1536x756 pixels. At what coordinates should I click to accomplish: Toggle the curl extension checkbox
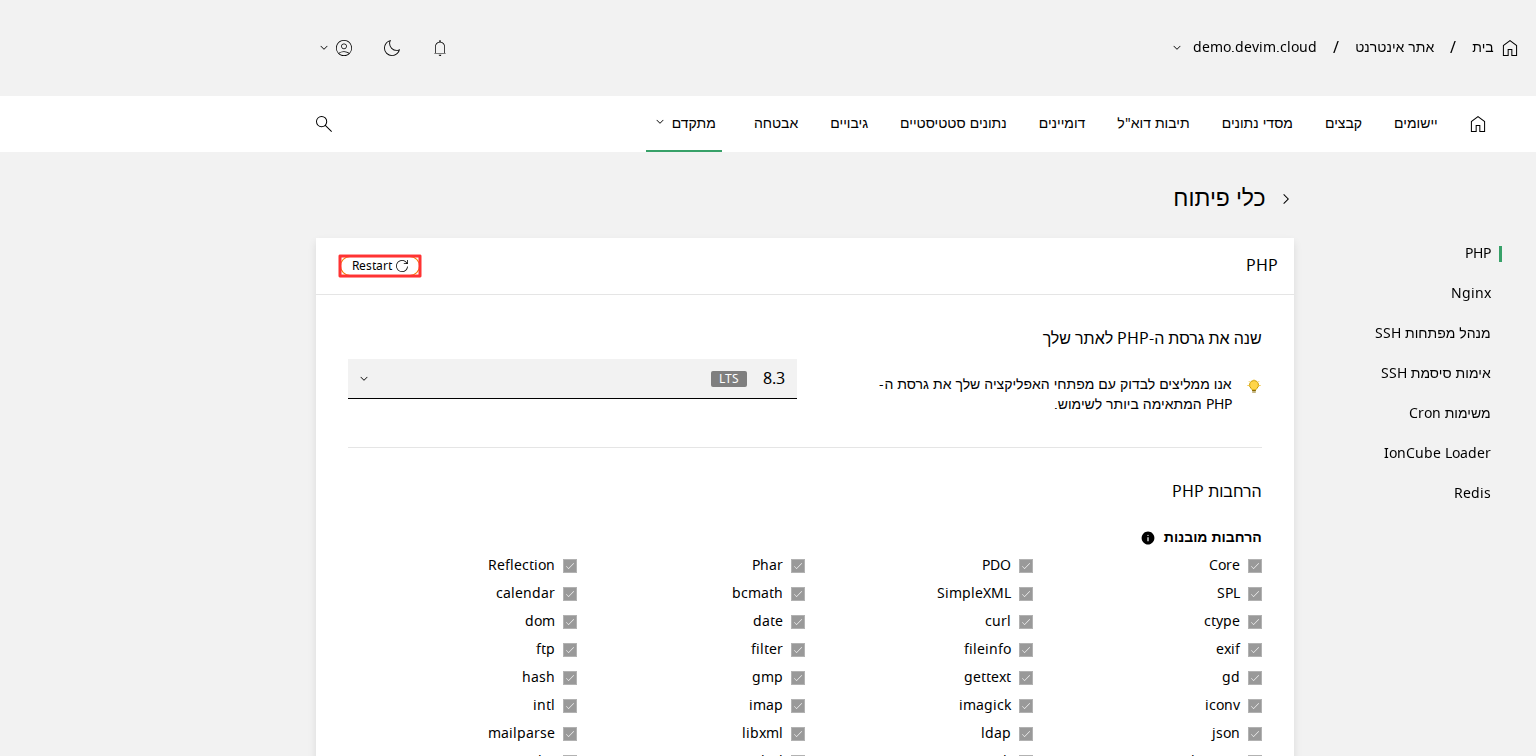coord(1026,622)
